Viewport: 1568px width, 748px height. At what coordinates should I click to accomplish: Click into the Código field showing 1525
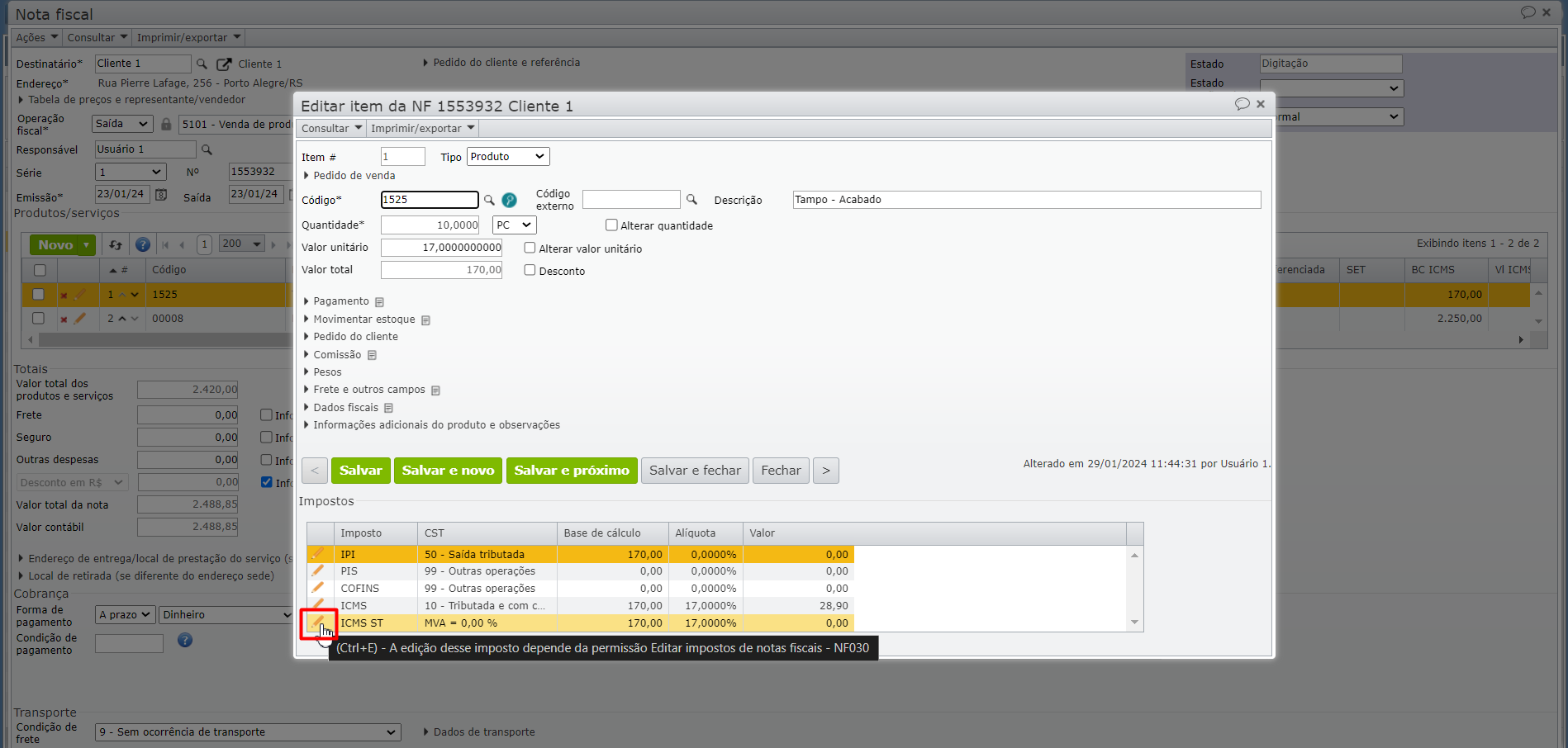pyautogui.click(x=430, y=200)
